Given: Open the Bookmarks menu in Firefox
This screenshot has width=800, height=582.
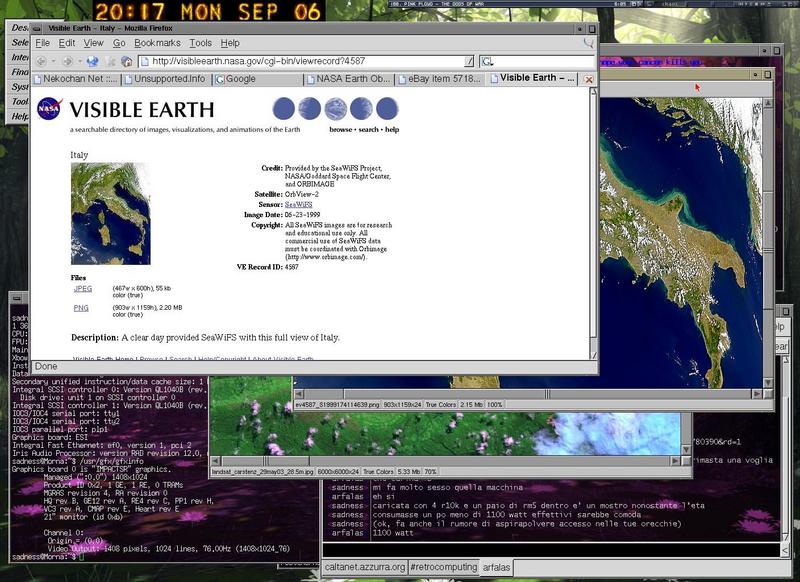Looking at the screenshot, I should tap(157, 43).
